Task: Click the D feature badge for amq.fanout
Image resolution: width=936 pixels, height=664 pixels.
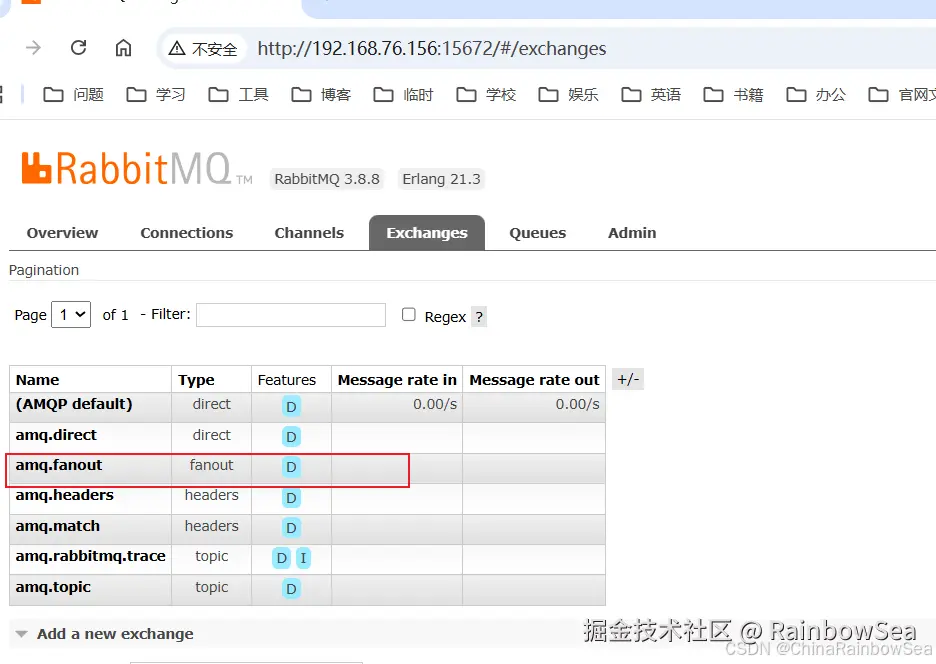Action: click(x=291, y=467)
